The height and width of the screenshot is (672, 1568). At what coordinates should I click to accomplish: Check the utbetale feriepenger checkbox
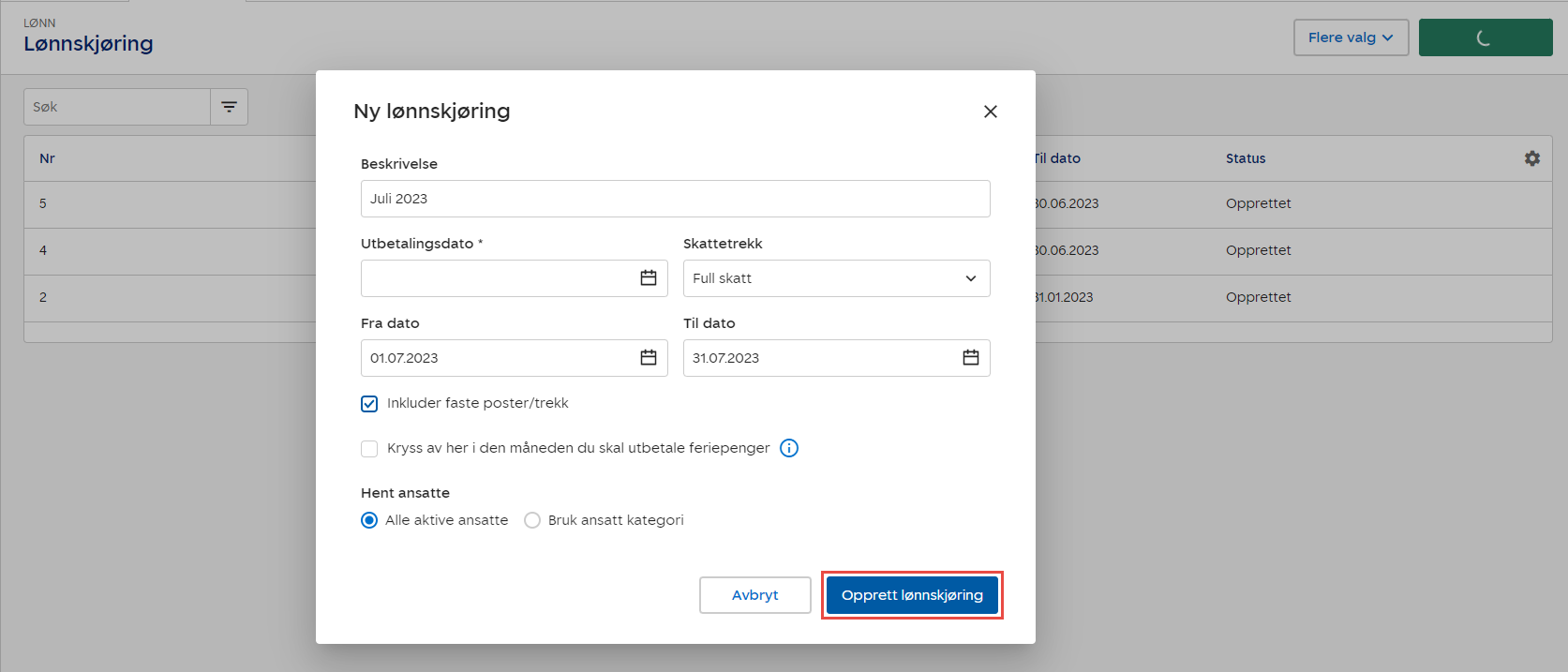click(x=369, y=449)
